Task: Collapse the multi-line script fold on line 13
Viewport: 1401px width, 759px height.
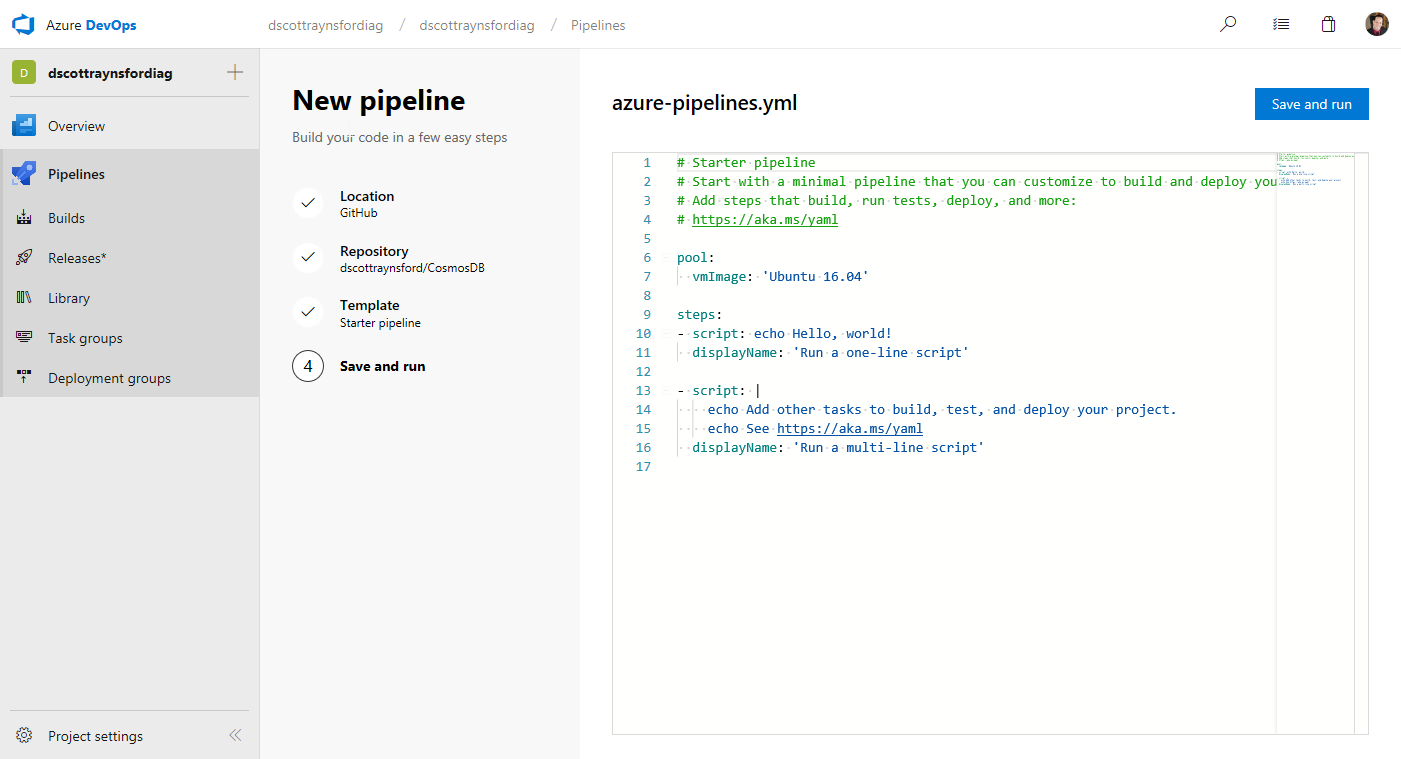Action: click(x=666, y=391)
